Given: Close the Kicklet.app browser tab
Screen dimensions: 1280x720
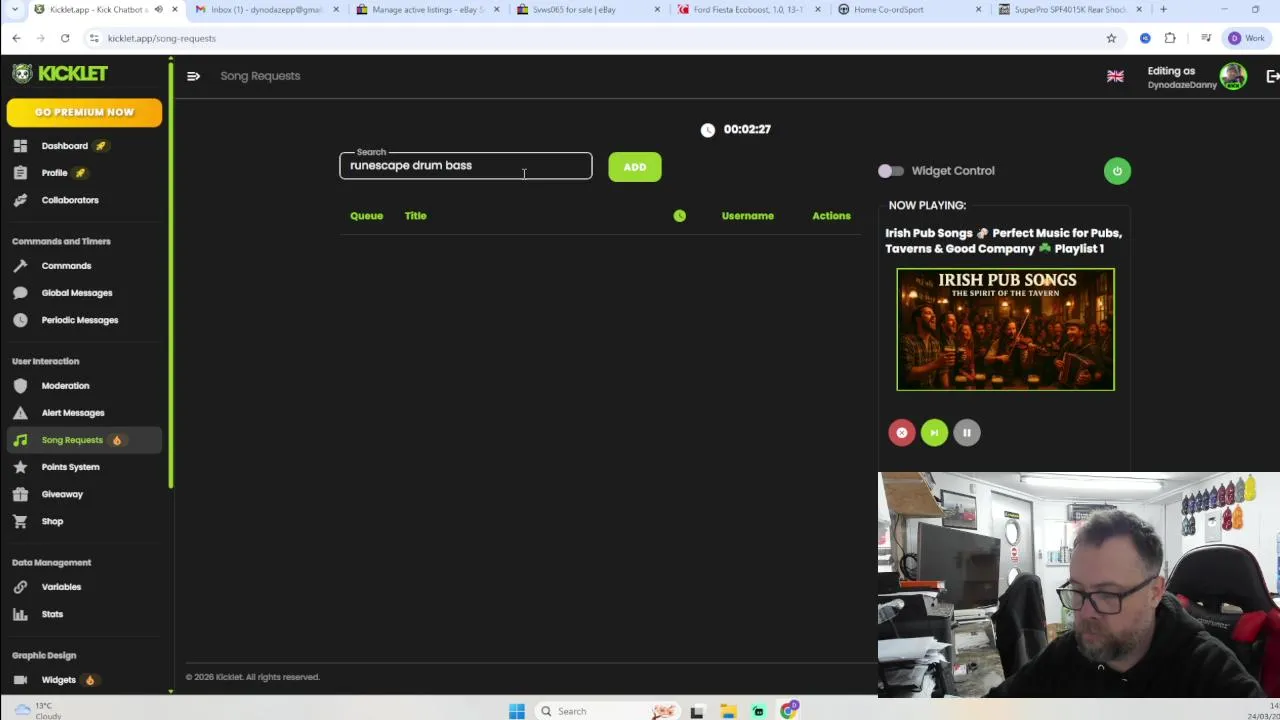Looking at the screenshot, I should 175,10.
